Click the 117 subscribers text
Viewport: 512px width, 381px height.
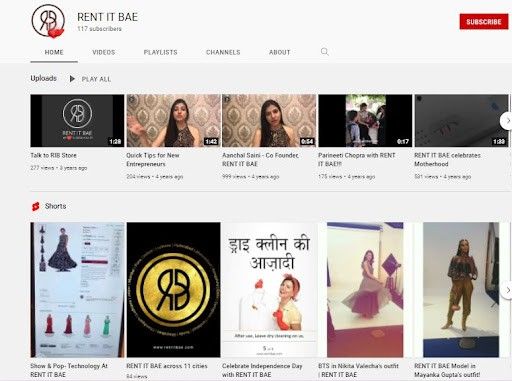coord(99,29)
